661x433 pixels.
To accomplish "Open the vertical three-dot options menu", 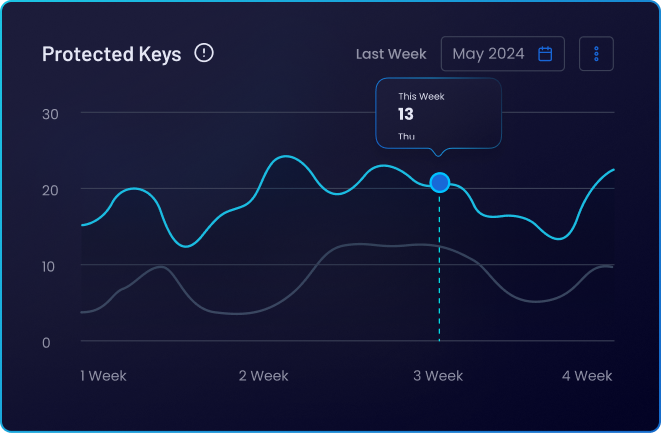I will pos(596,54).
